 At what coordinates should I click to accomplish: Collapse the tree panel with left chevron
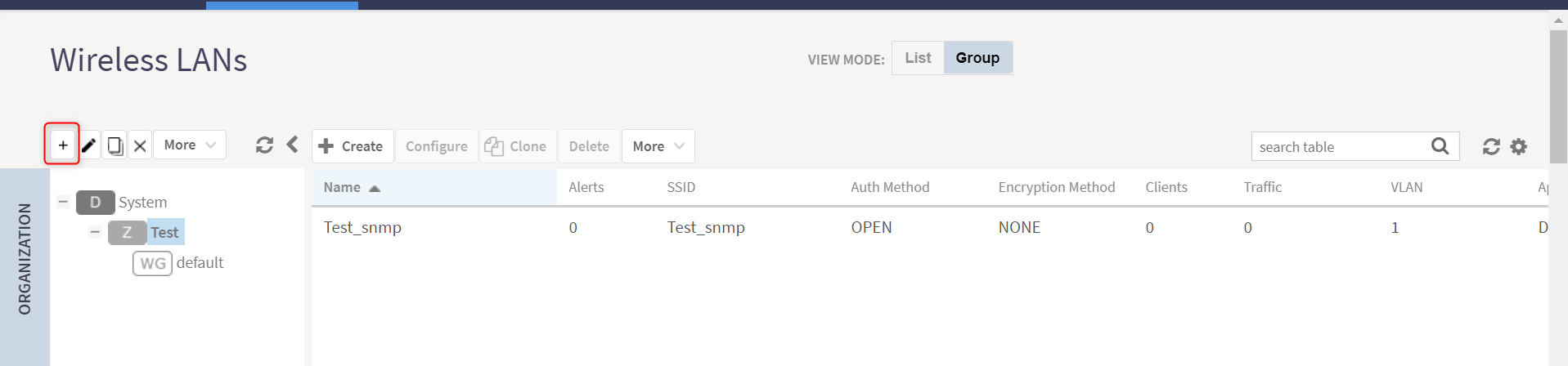(292, 145)
